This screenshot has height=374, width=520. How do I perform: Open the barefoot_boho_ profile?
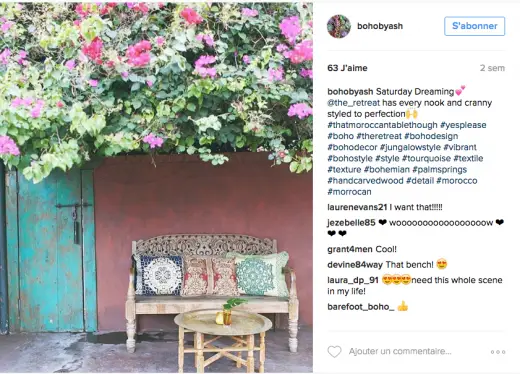click(x=361, y=307)
